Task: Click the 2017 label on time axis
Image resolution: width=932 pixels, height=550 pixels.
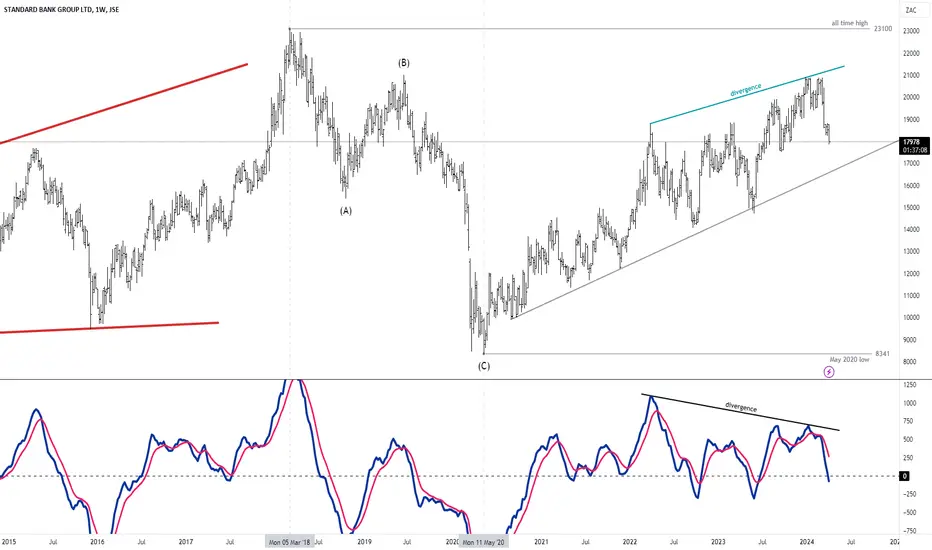Action: [185, 542]
